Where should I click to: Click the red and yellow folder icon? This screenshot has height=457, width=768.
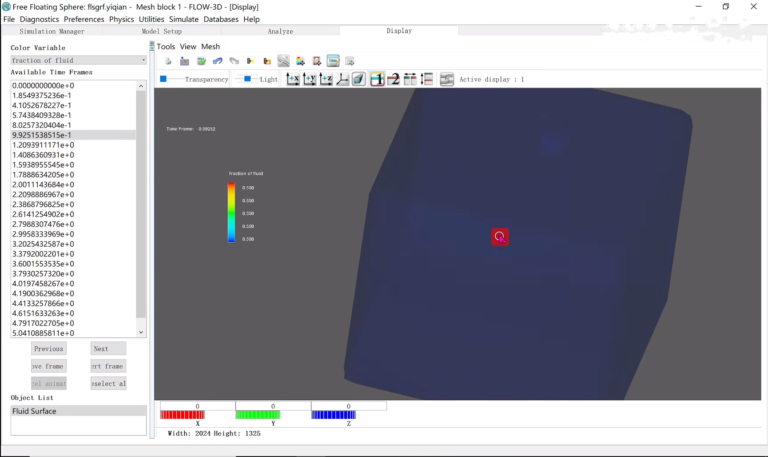(267, 61)
